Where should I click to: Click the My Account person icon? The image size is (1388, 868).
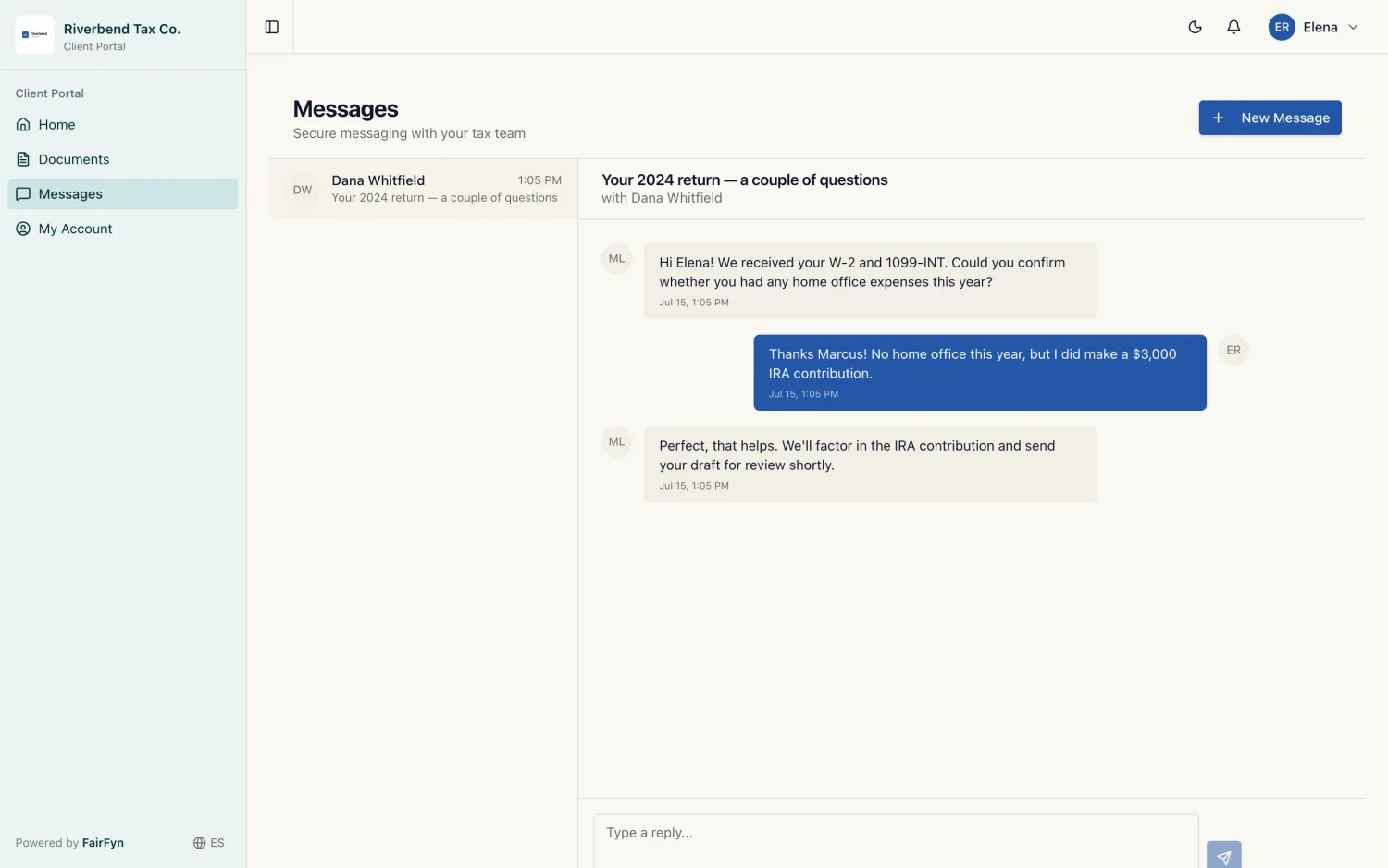(x=23, y=229)
